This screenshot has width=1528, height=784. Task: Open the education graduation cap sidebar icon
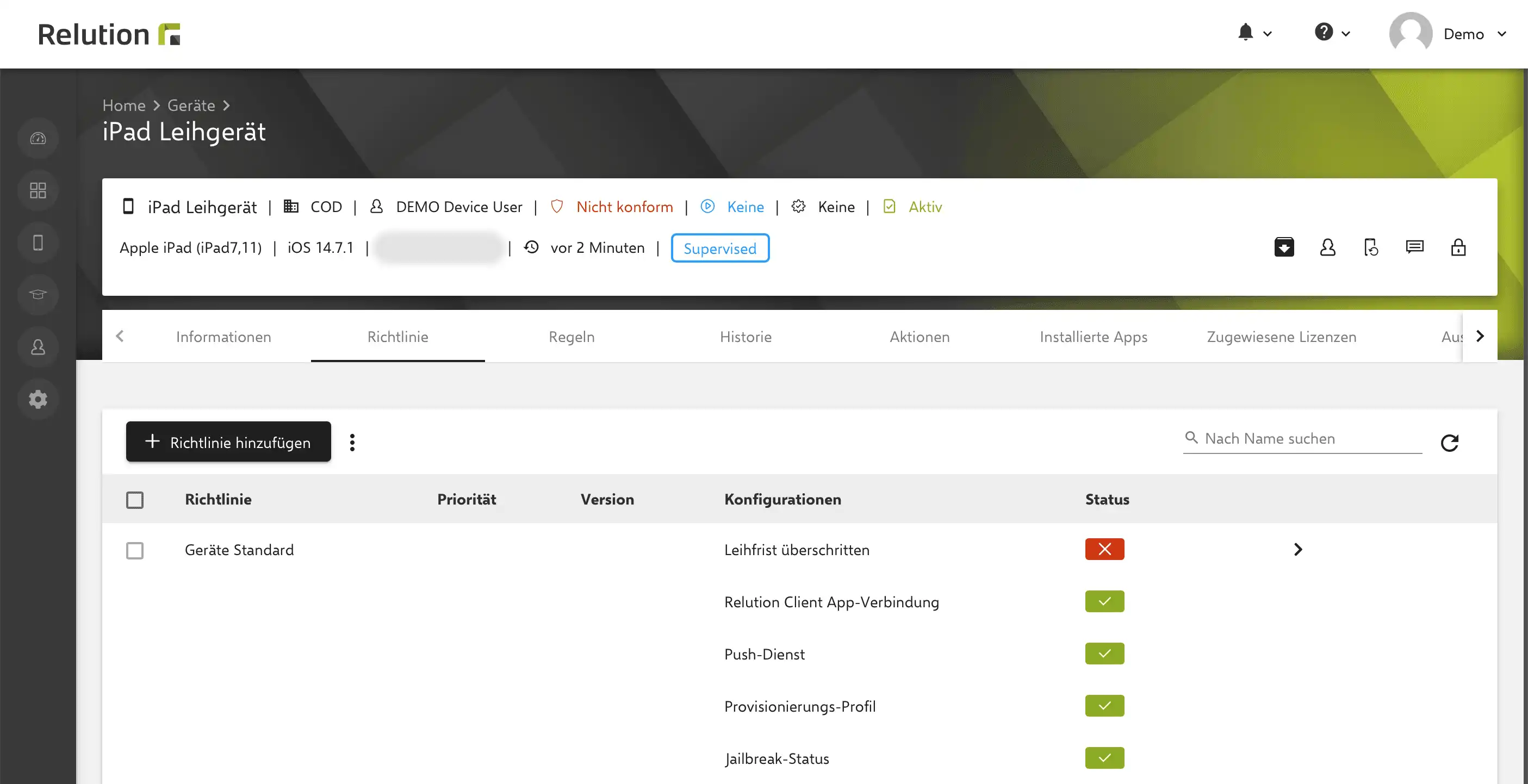click(38, 295)
